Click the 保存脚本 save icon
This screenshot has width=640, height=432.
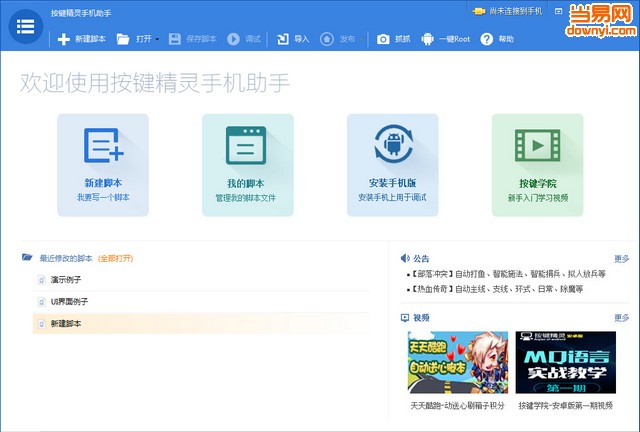(175, 39)
